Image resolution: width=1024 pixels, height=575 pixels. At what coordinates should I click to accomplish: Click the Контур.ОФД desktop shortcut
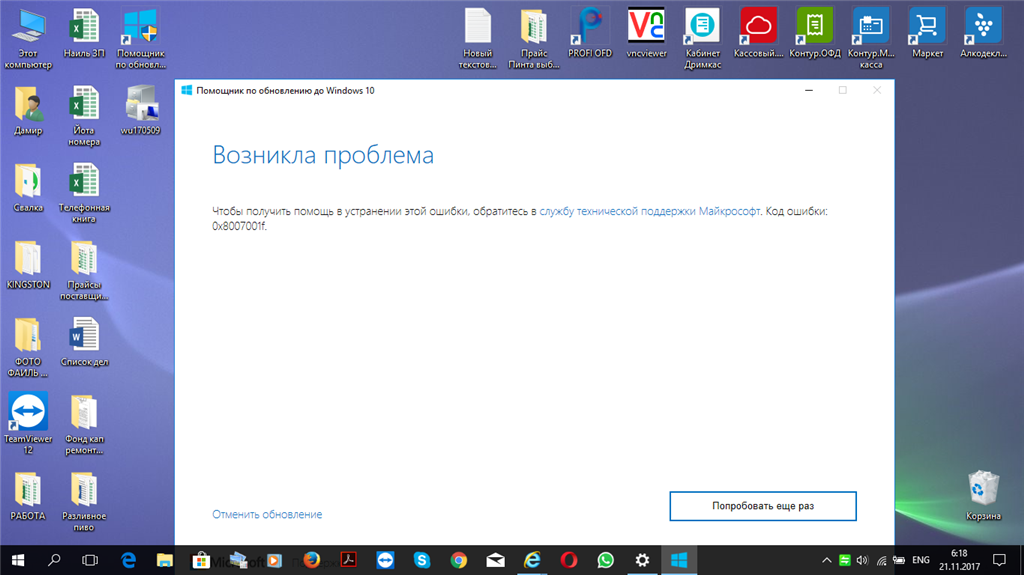814,33
